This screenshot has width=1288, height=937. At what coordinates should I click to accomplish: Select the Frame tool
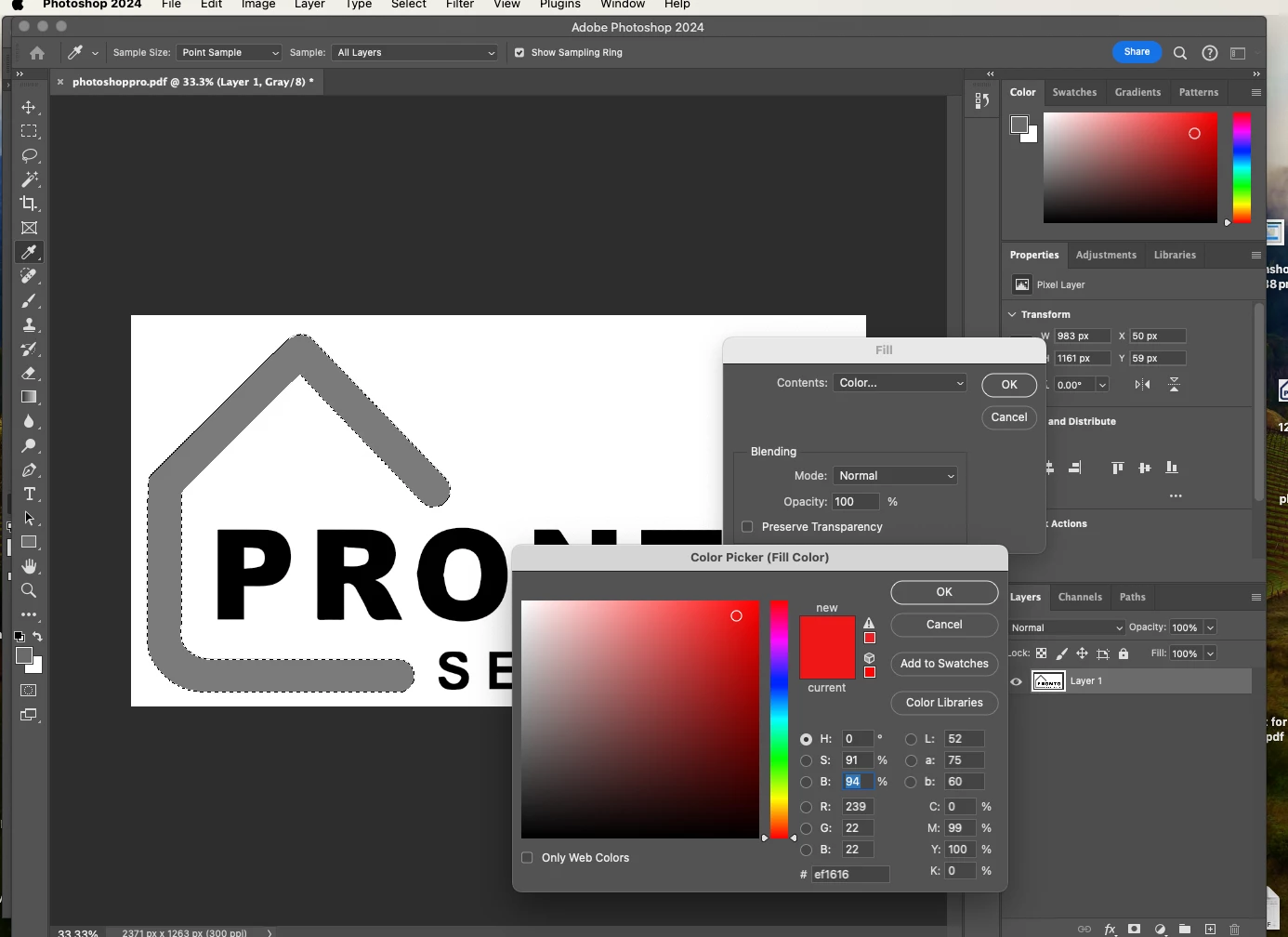[29, 228]
